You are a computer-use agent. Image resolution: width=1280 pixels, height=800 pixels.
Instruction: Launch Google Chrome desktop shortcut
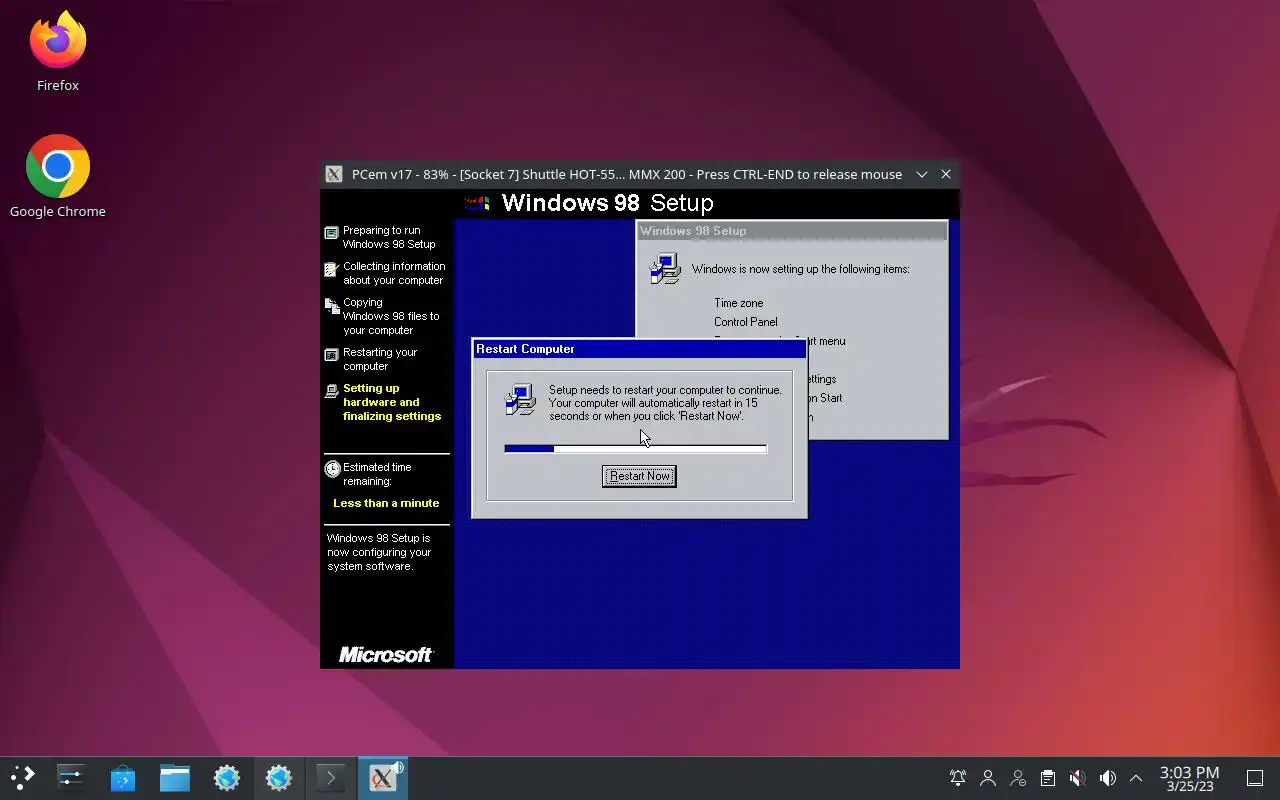[58, 176]
